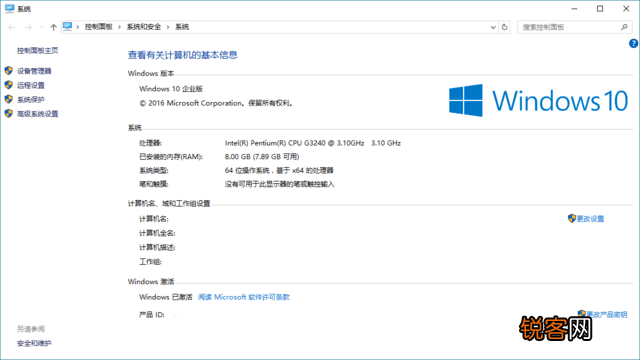
Task: Read Microsoft software license terms link
Action: (x=244, y=297)
